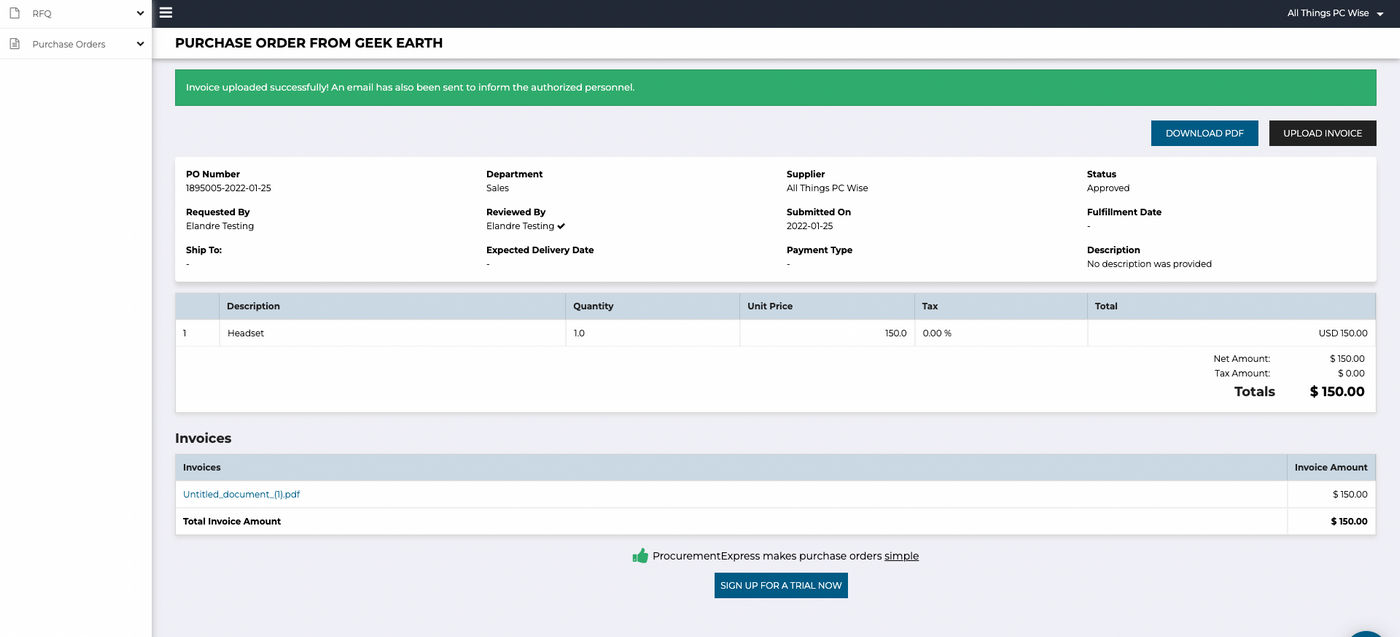Open the All Things PC Wise account dropdown
Image resolution: width=1400 pixels, height=637 pixels.
tap(1335, 13)
